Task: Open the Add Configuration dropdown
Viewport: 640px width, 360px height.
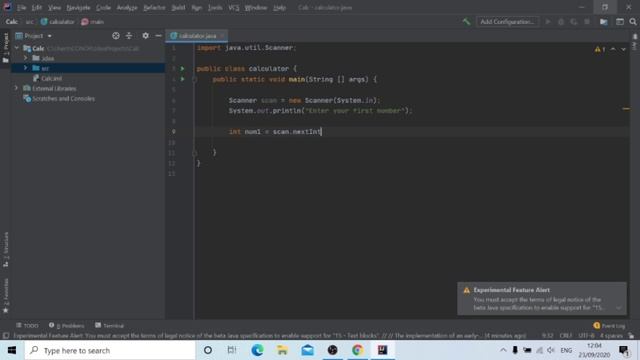Action: click(507, 22)
